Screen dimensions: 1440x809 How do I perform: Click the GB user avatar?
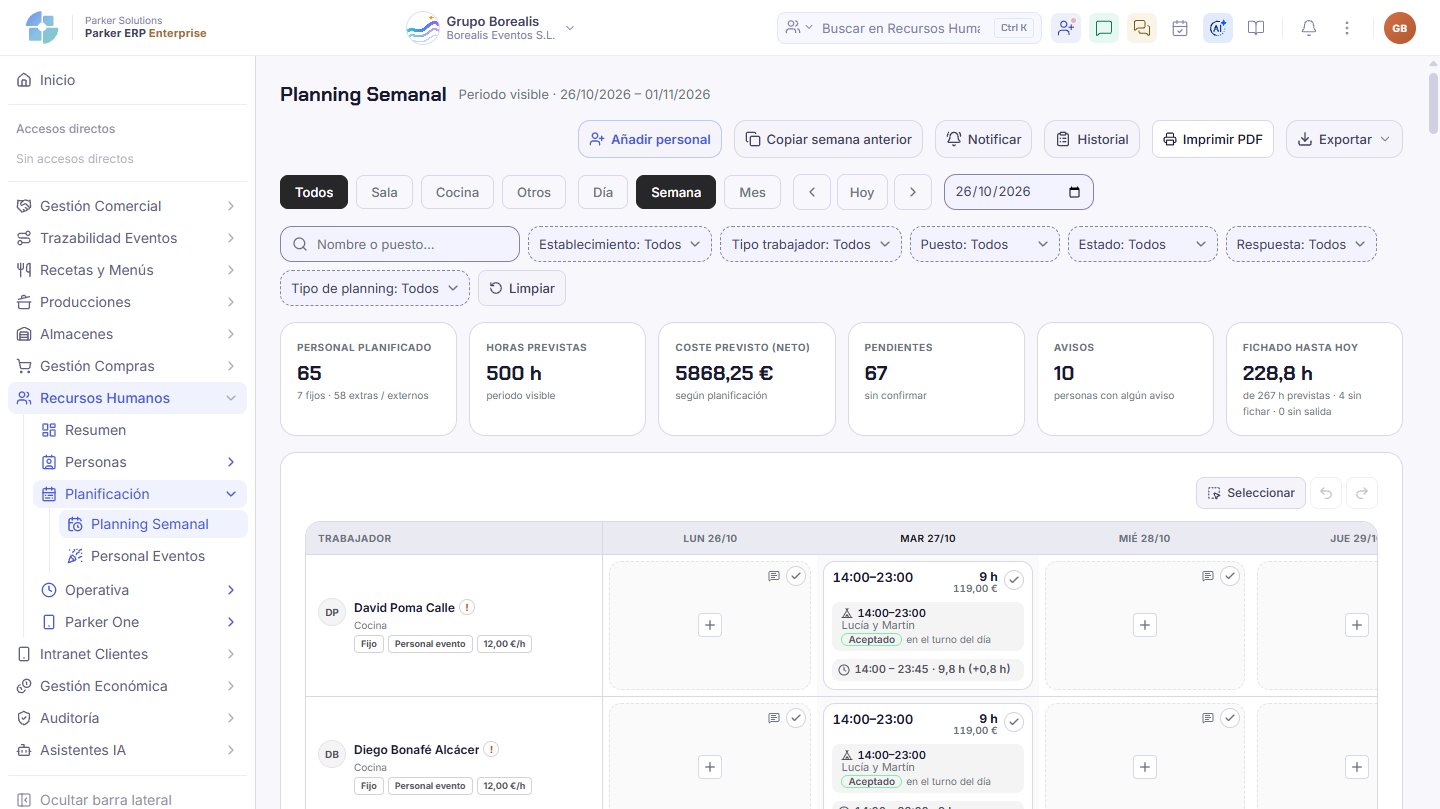click(1400, 28)
